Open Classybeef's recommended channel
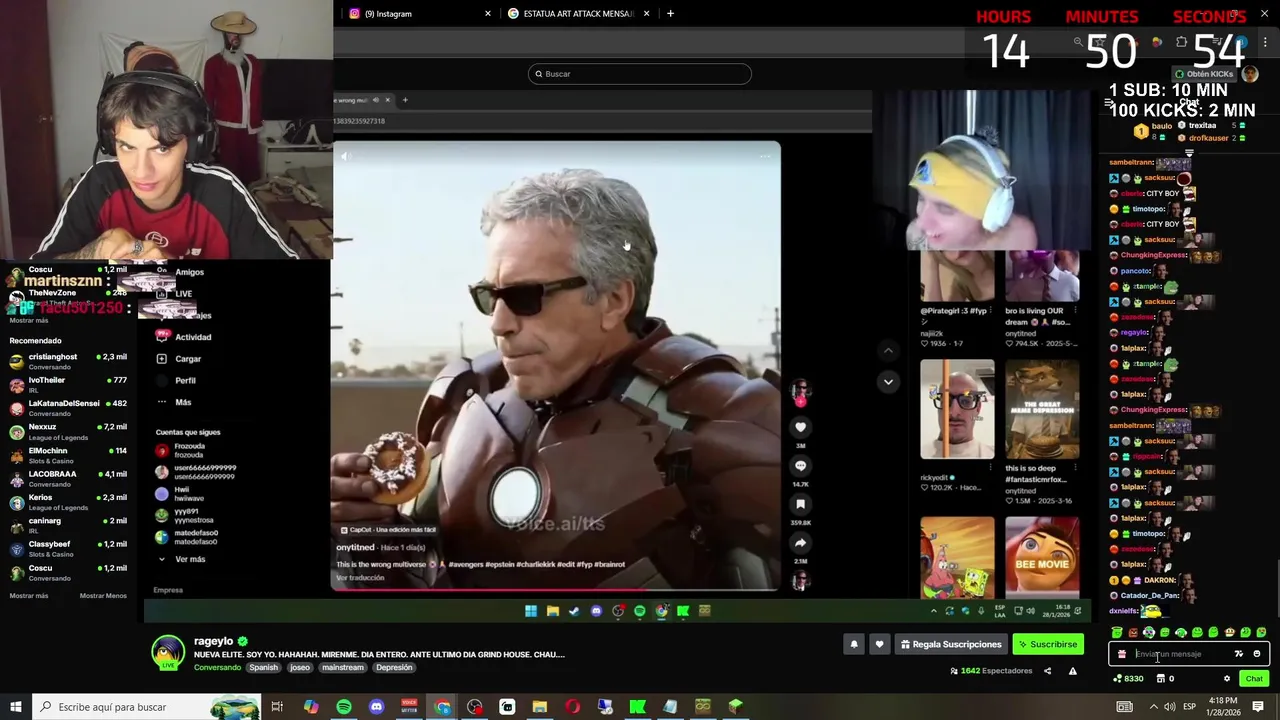This screenshot has width=1280, height=720. (68, 548)
